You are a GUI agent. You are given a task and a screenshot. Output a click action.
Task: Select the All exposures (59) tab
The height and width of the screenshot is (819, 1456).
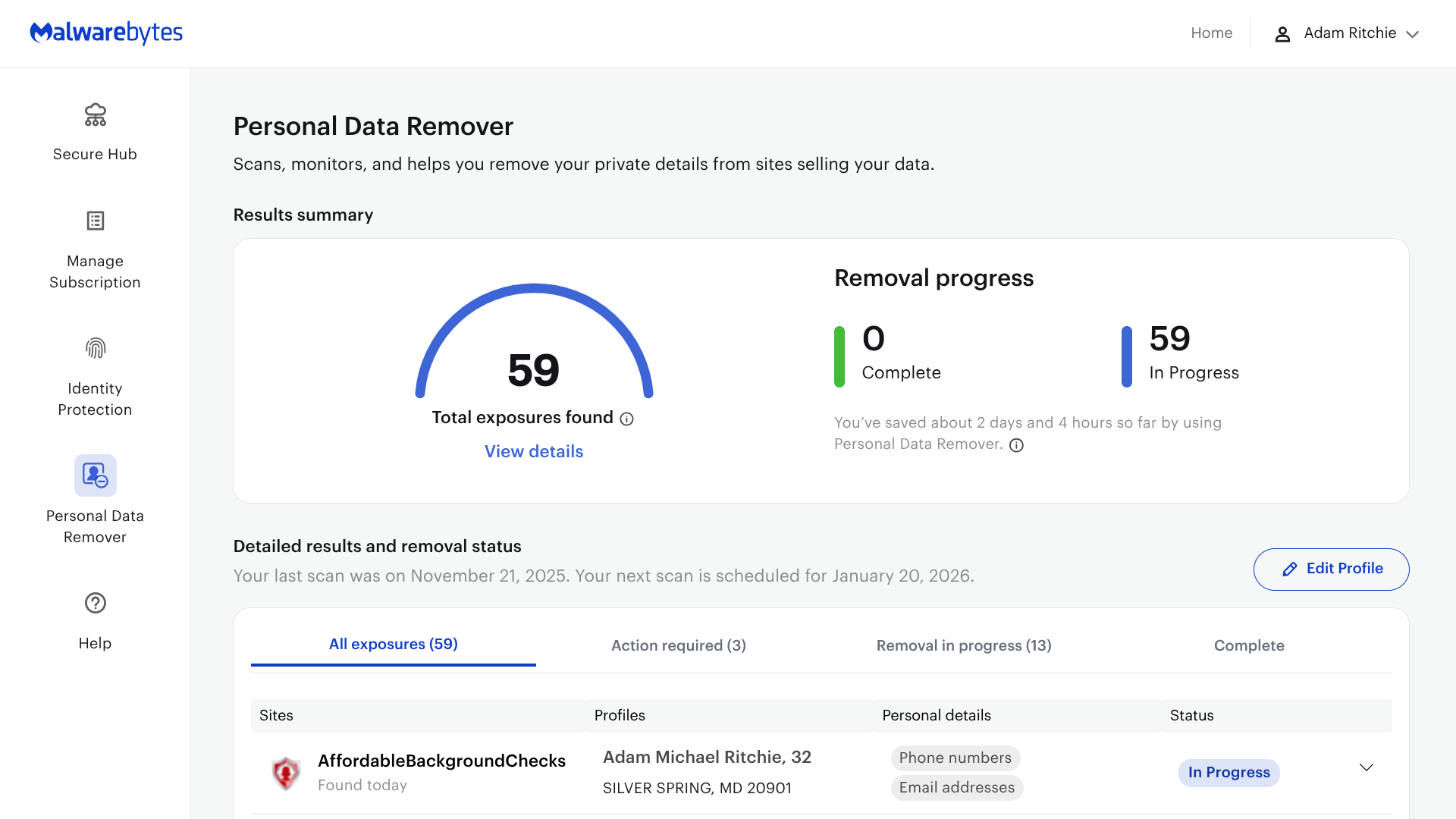393,644
